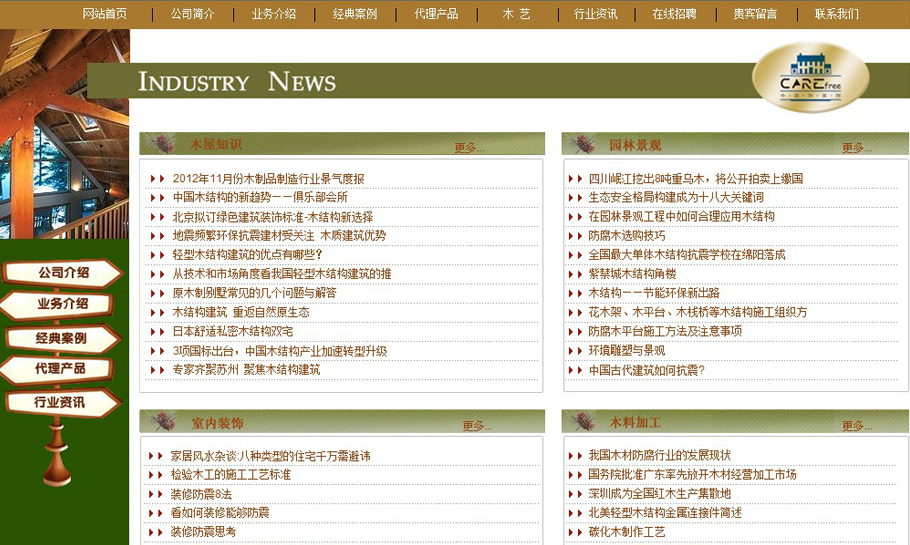The image size is (910, 545).
Task: Open 木艺 in the top menu bar
Action: point(516,14)
